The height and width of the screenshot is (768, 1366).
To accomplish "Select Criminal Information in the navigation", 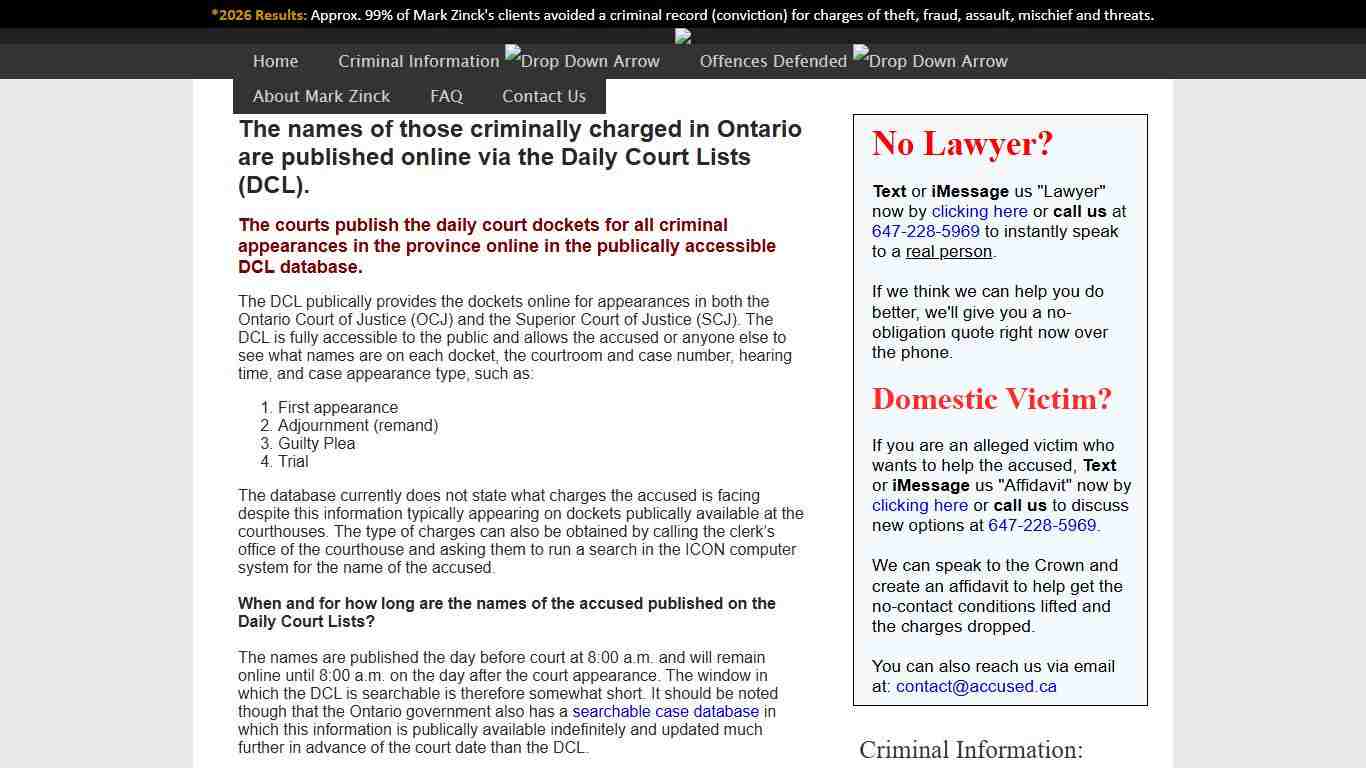I will click(x=418, y=61).
